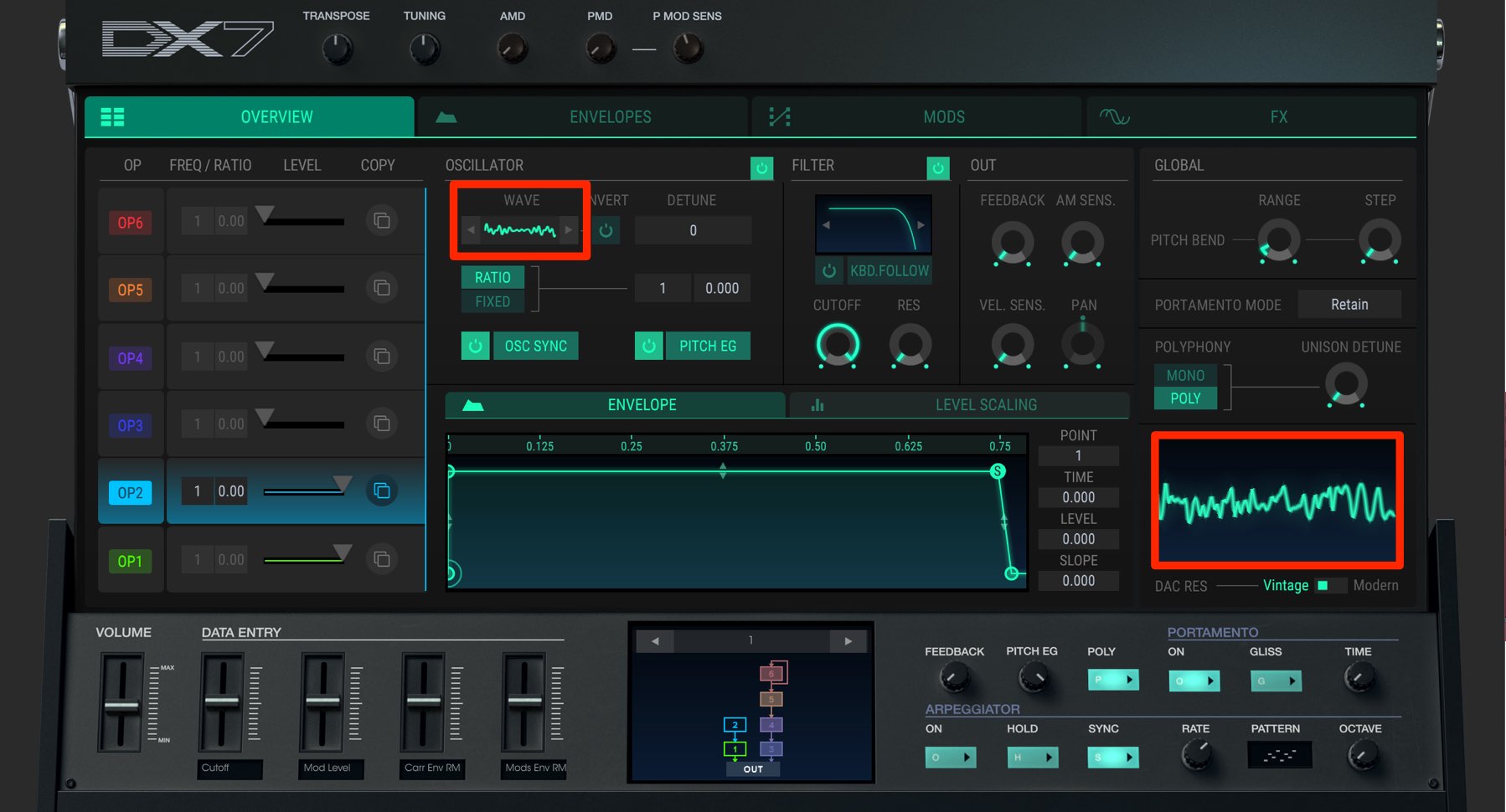Screen dimensions: 1506x812
Task: Click the copy icon for OP6
Action: 382,221
